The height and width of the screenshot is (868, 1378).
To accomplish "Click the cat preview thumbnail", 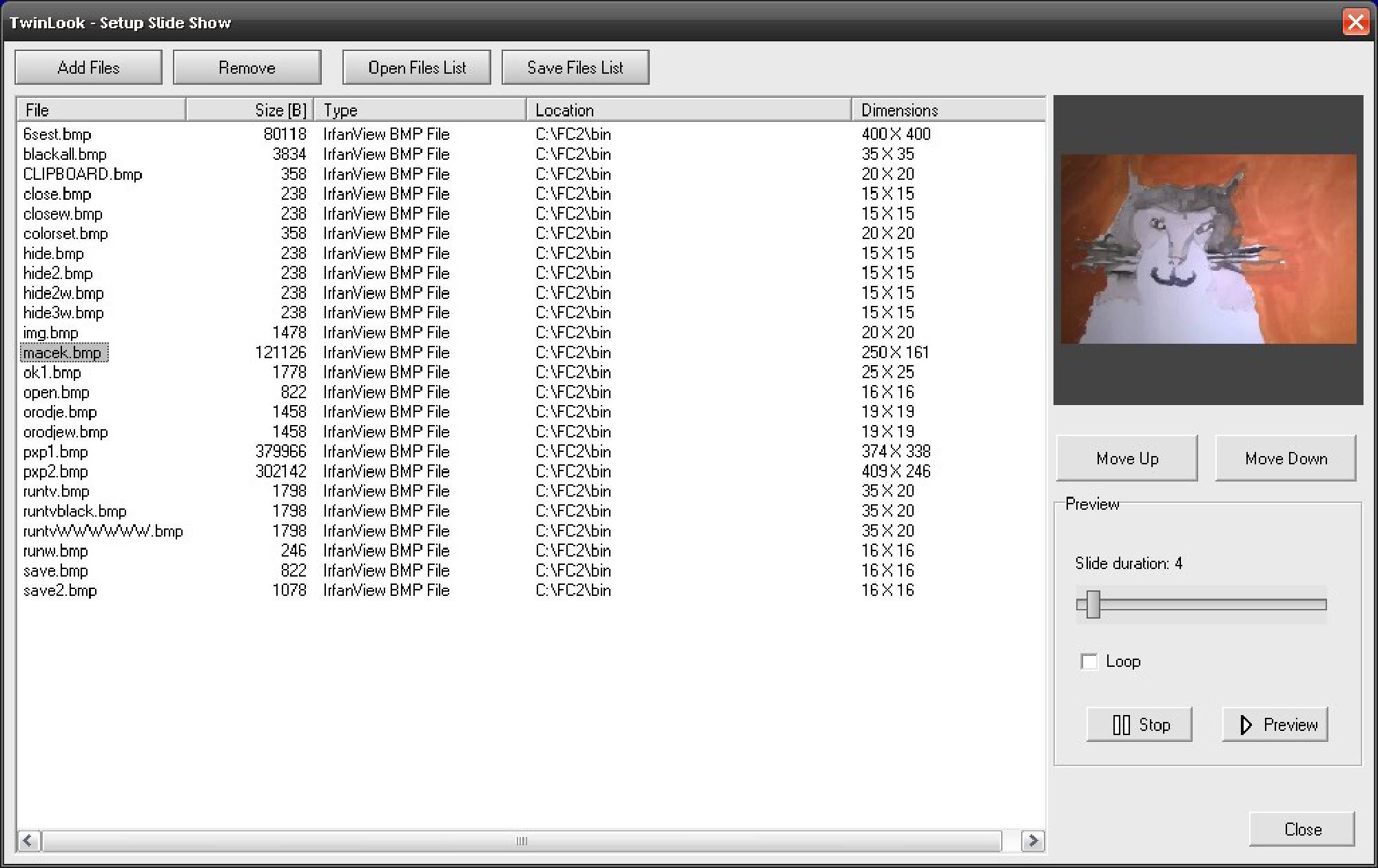I will (x=1209, y=249).
